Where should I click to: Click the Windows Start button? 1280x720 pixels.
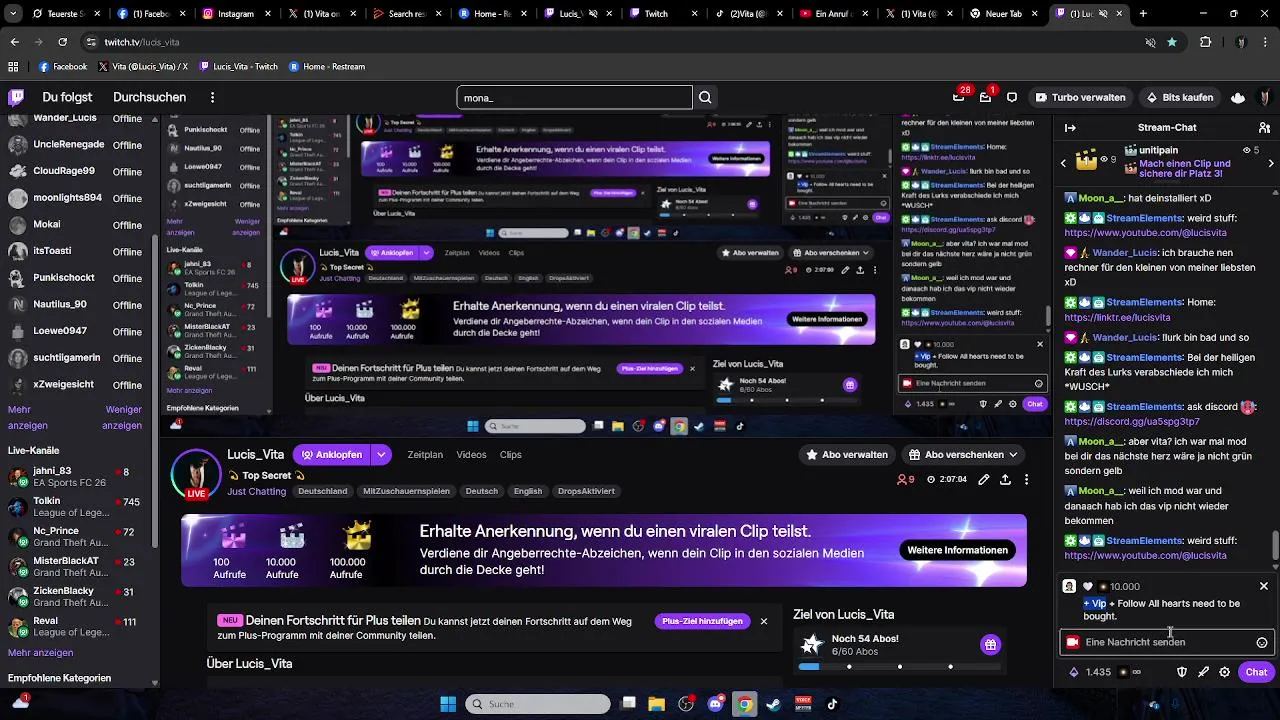(448, 704)
